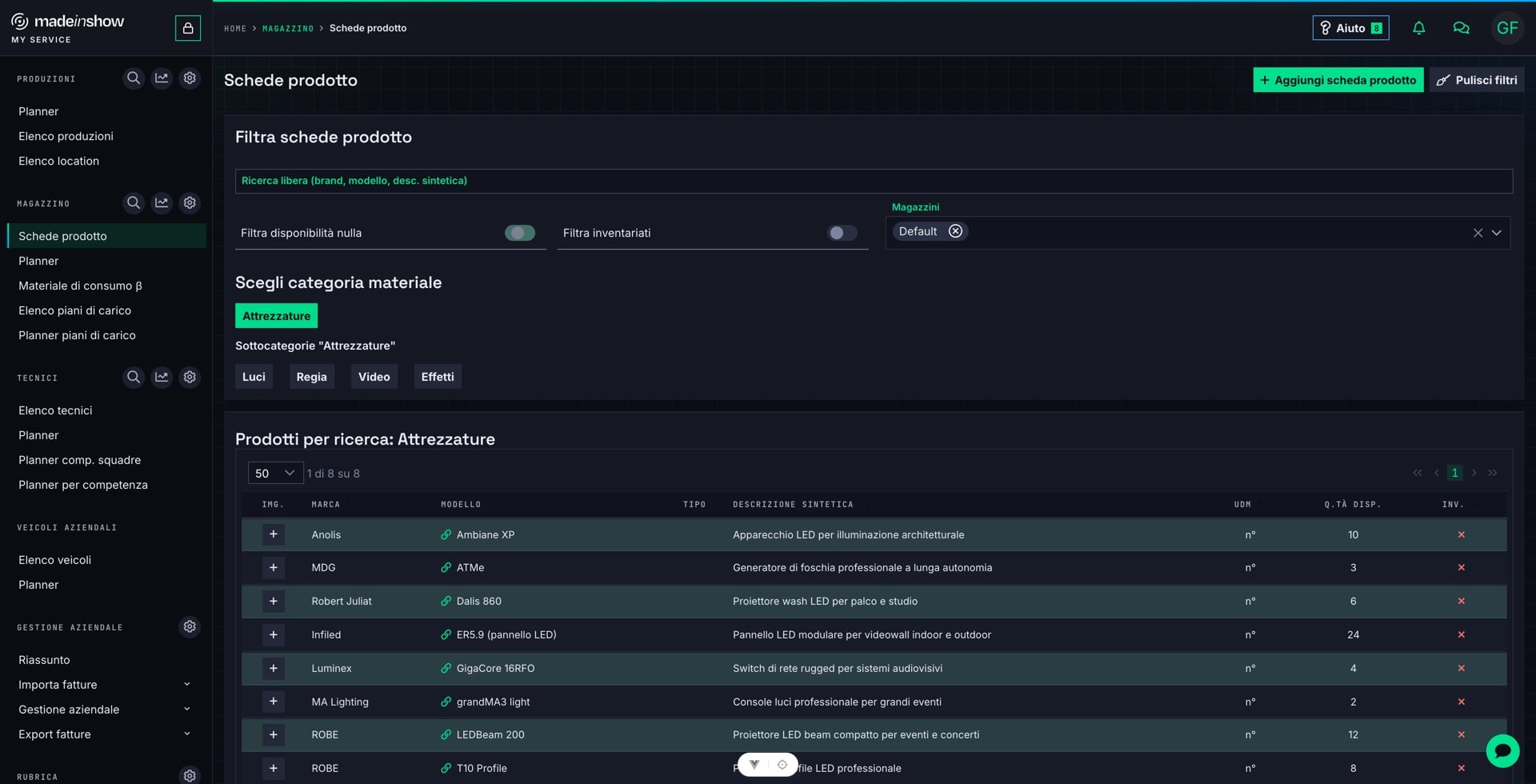Open Tecnici settings gear
Screen dimensions: 1536x784
point(190,377)
